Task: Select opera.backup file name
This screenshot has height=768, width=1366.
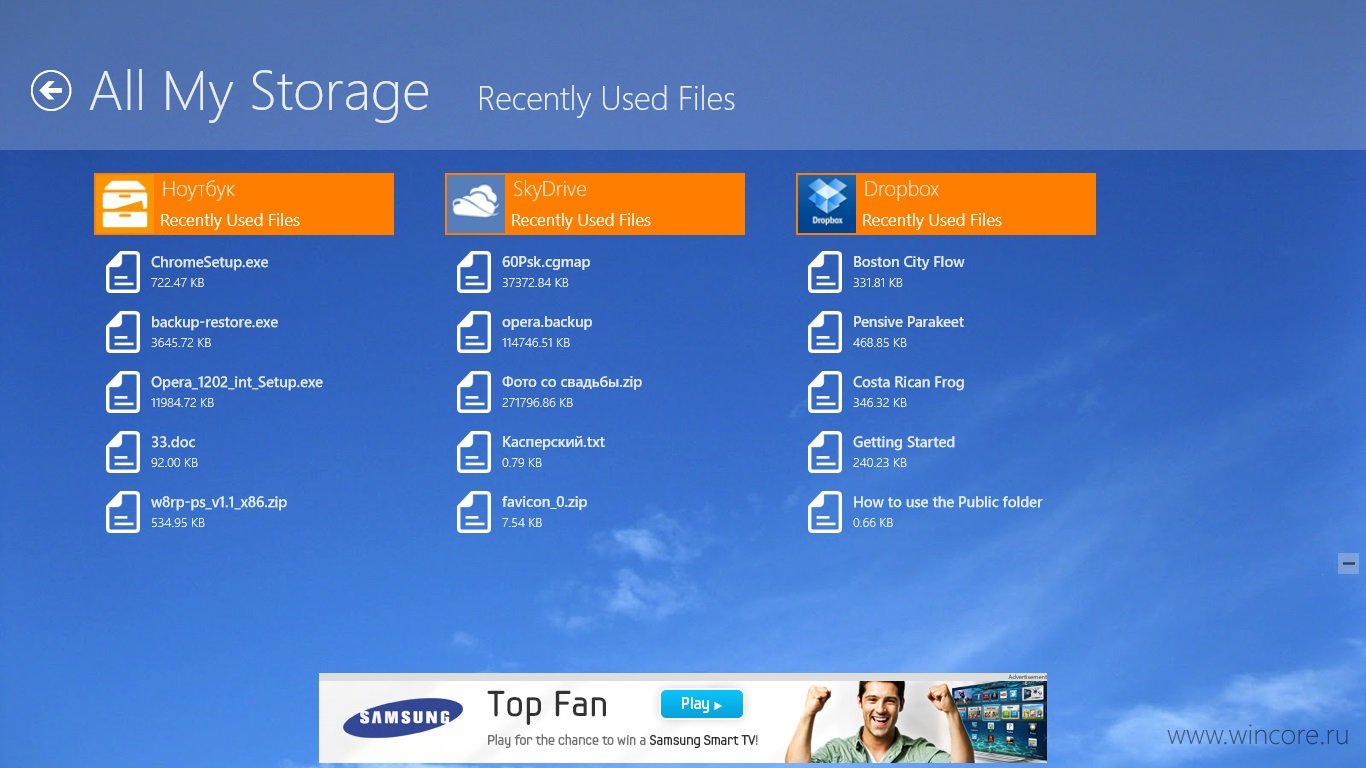Action: click(547, 322)
